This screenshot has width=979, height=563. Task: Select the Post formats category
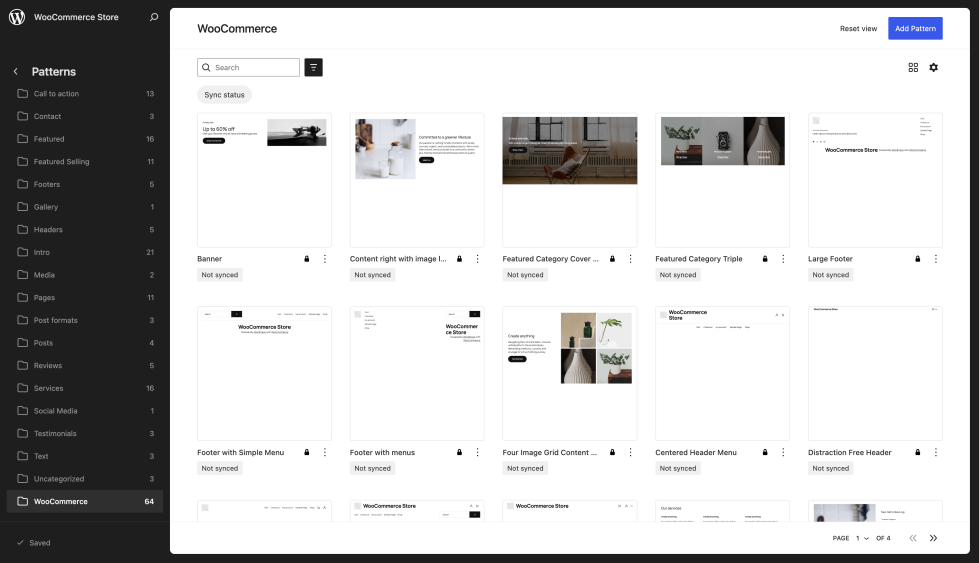[85, 320]
